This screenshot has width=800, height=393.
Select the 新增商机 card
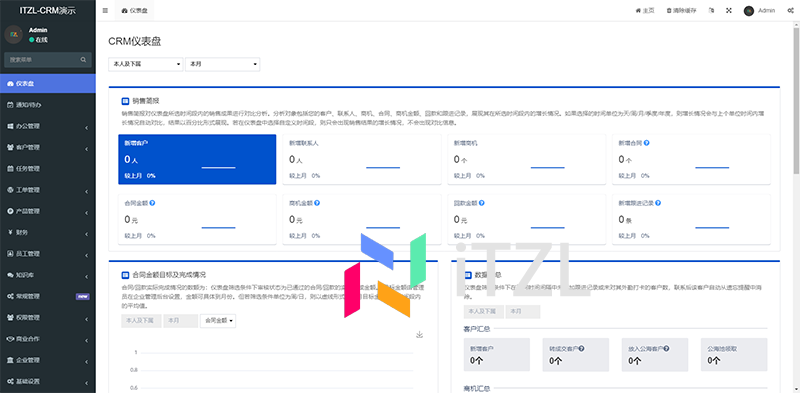tap(527, 159)
